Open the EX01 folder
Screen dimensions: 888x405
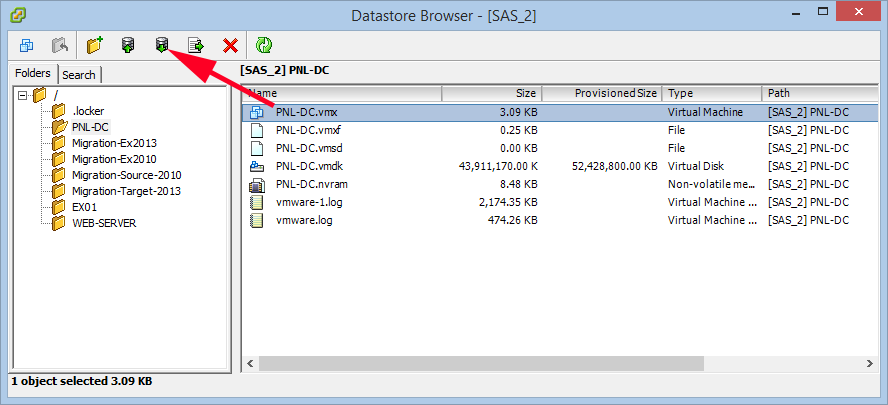84,207
